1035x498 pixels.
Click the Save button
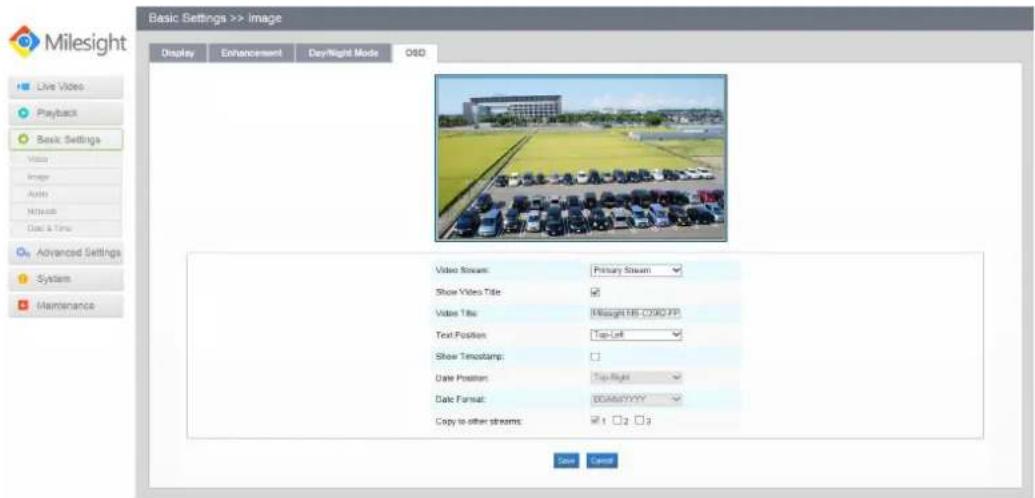(566, 460)
